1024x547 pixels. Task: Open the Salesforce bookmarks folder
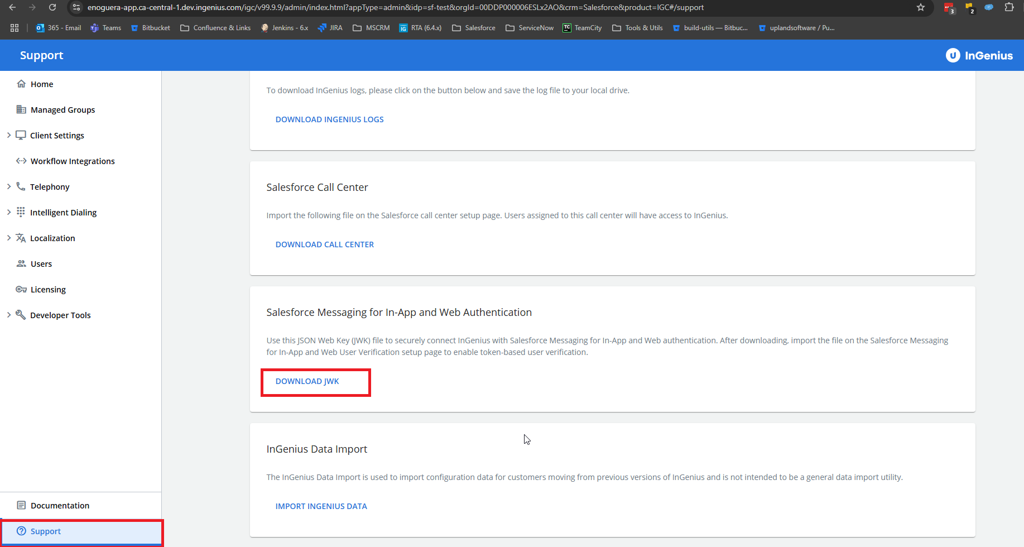click(473, 28)
